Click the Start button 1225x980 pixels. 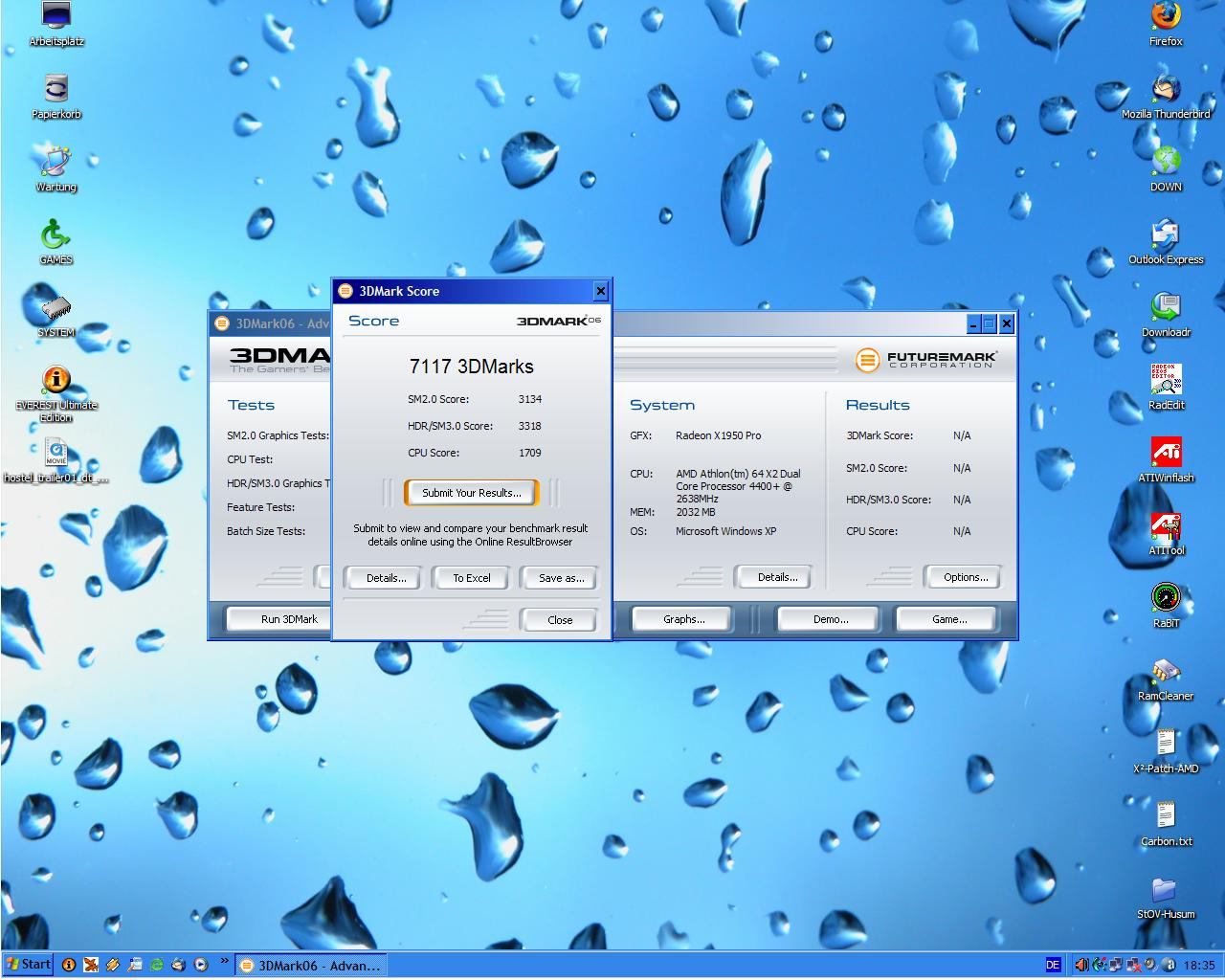(x=28, y=965)
